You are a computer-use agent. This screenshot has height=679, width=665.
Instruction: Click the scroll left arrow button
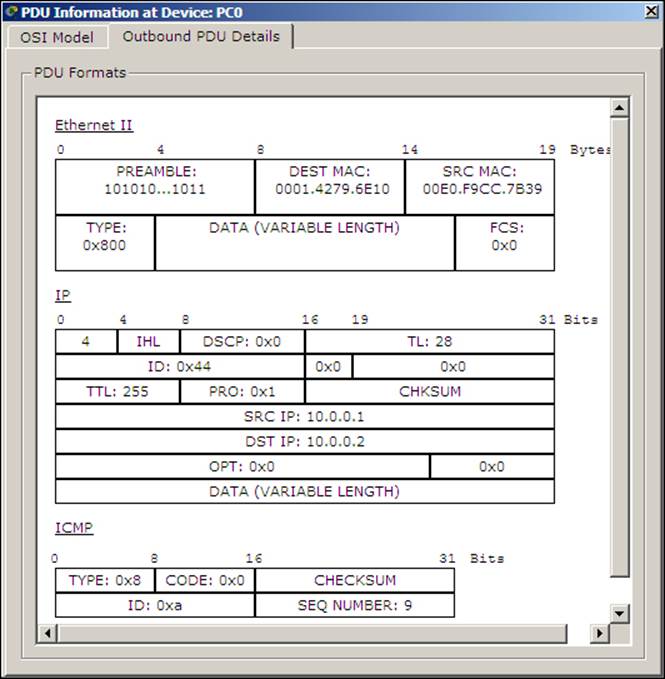tap(47, 633)
